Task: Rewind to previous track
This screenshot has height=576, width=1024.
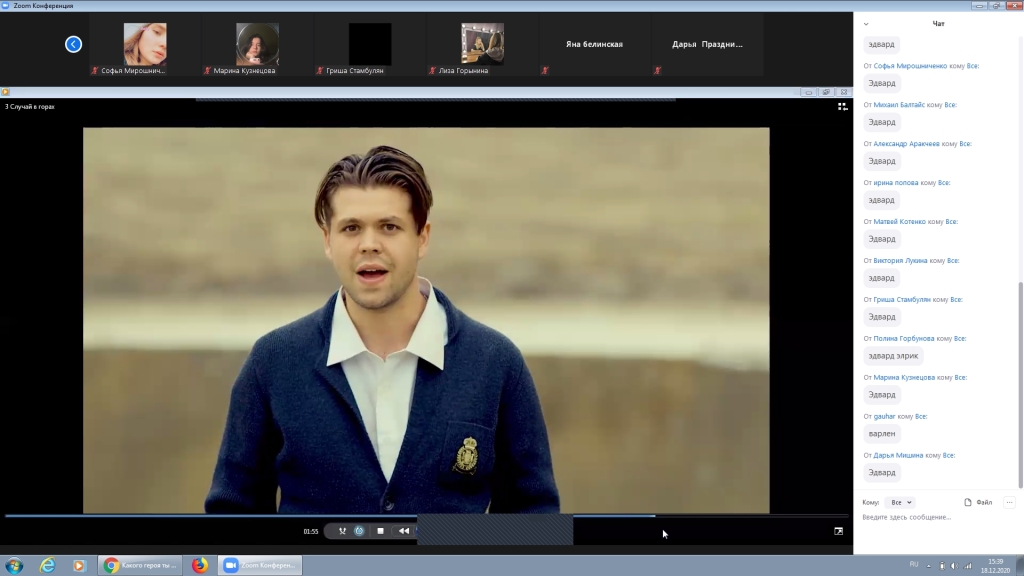Action: click(404, 531)
